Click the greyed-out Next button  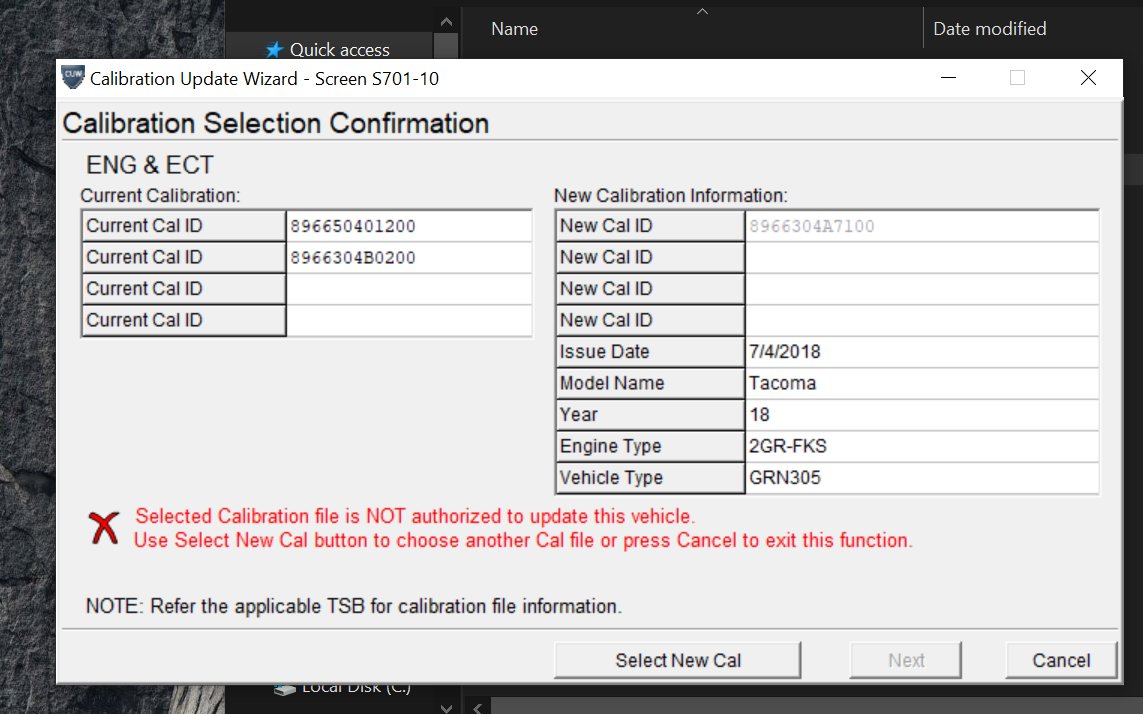[x=905, y=660]
